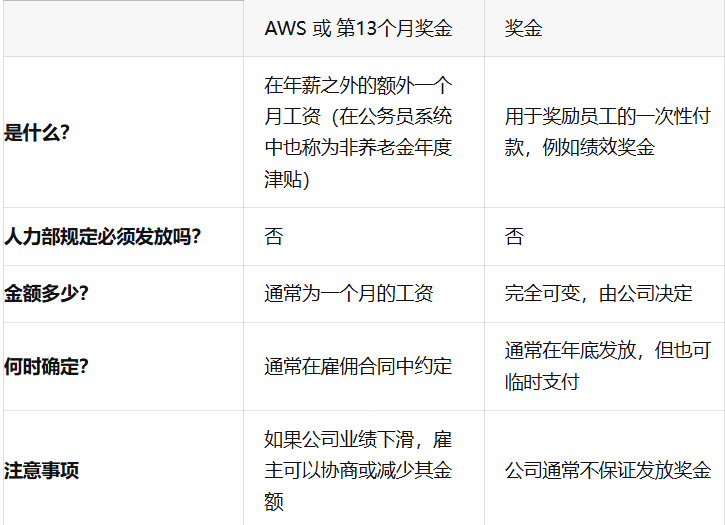Viewport: 725px width, 525px height.
Task: Click the "公司通常不保证发放奖金" cell
Action: pos(607,470)
